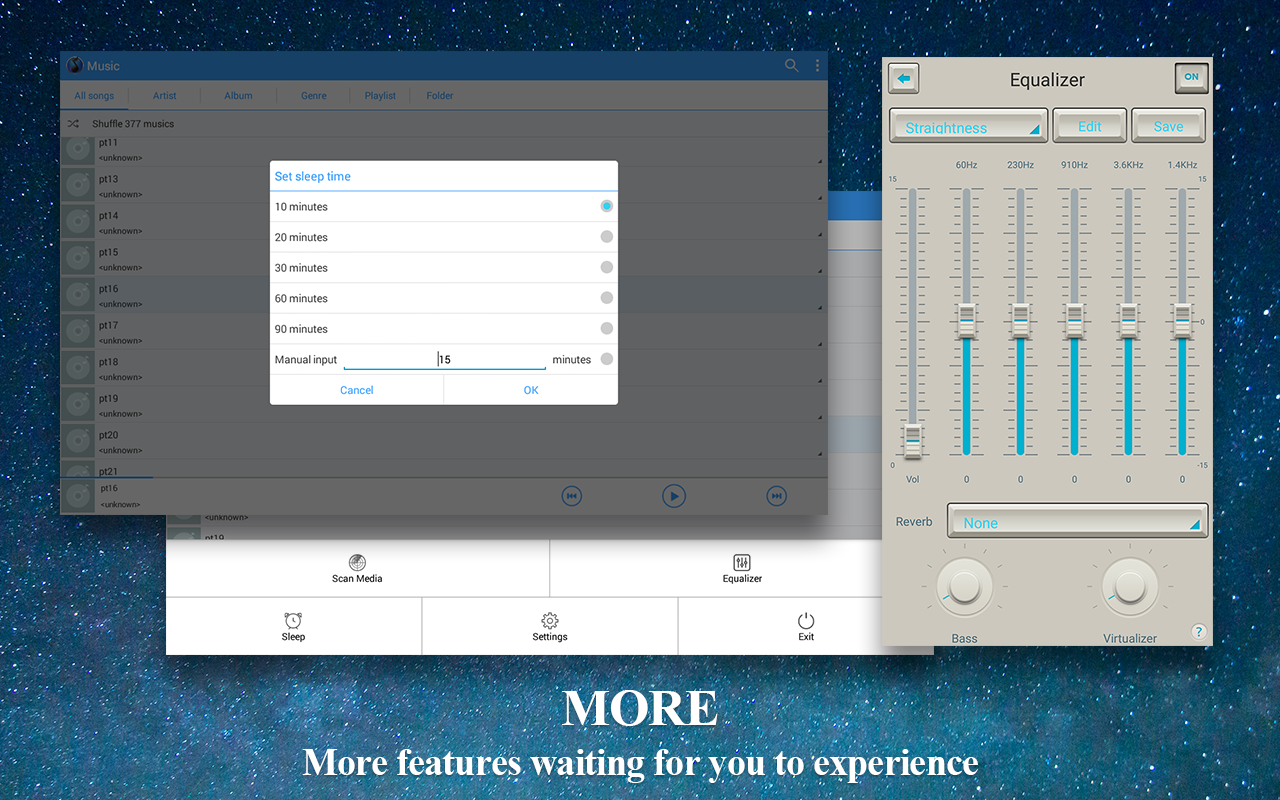Expand the Straightness preset dropdown
Viewport: 1280px width, 800px height.
969,126
